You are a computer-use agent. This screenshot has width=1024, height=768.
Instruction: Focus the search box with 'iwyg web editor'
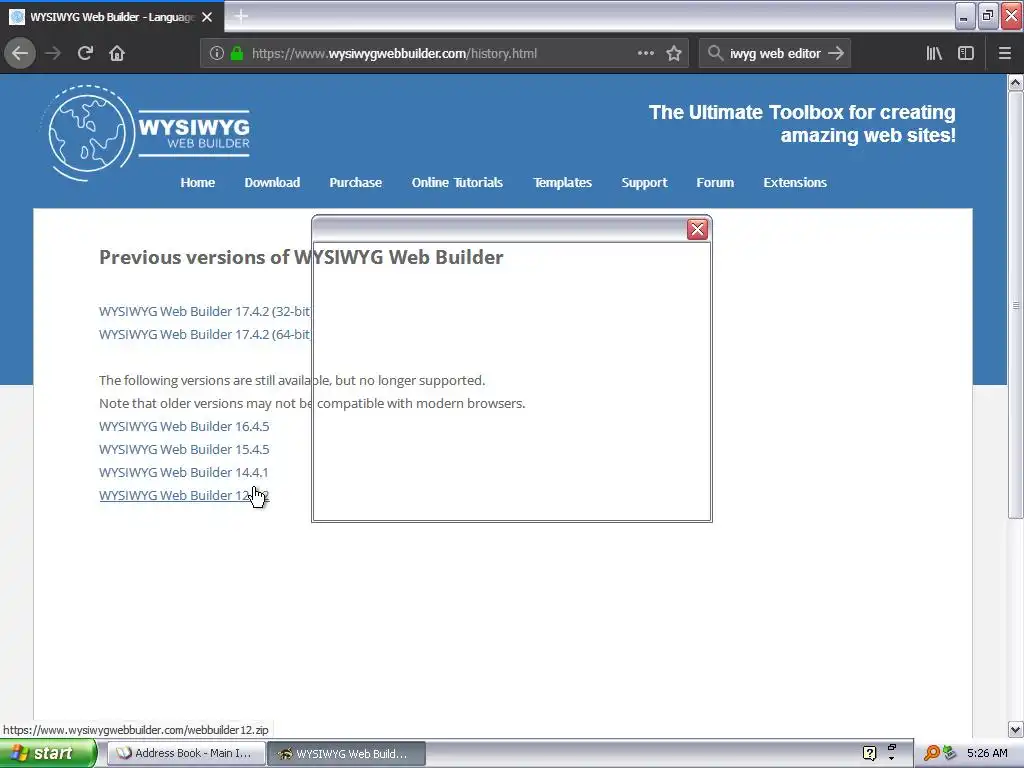775,54
